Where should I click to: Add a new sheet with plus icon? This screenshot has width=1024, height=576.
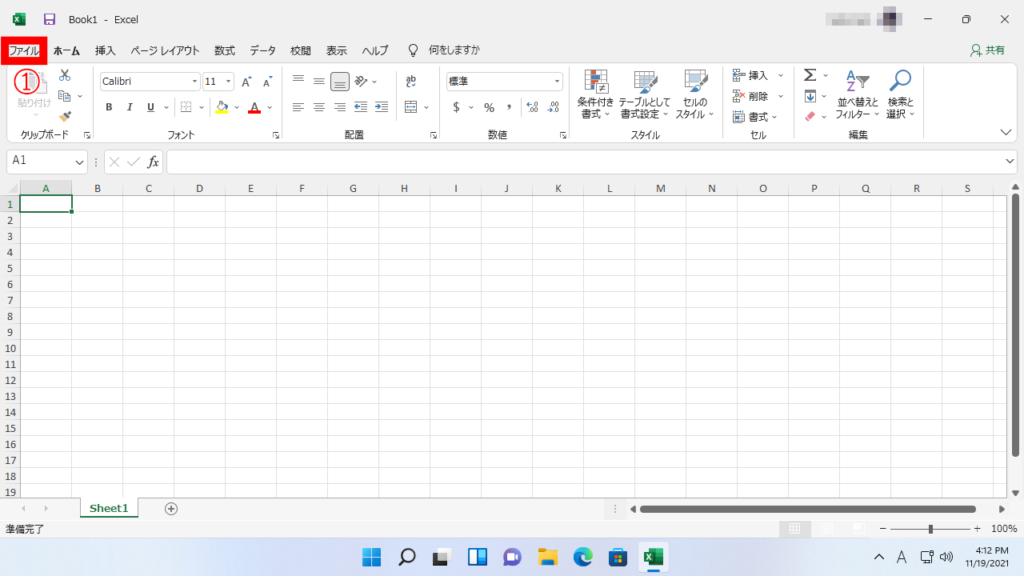pos(171,508)
